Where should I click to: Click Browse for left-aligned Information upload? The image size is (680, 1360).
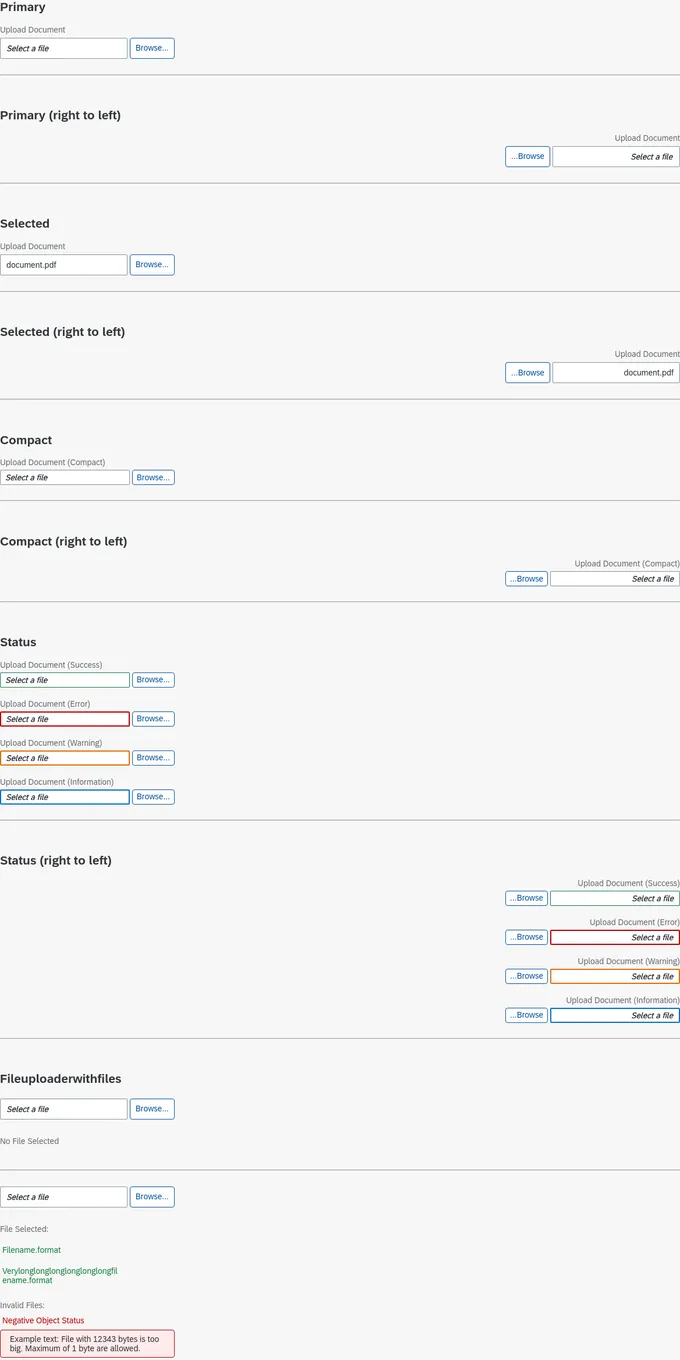point(153,797)
